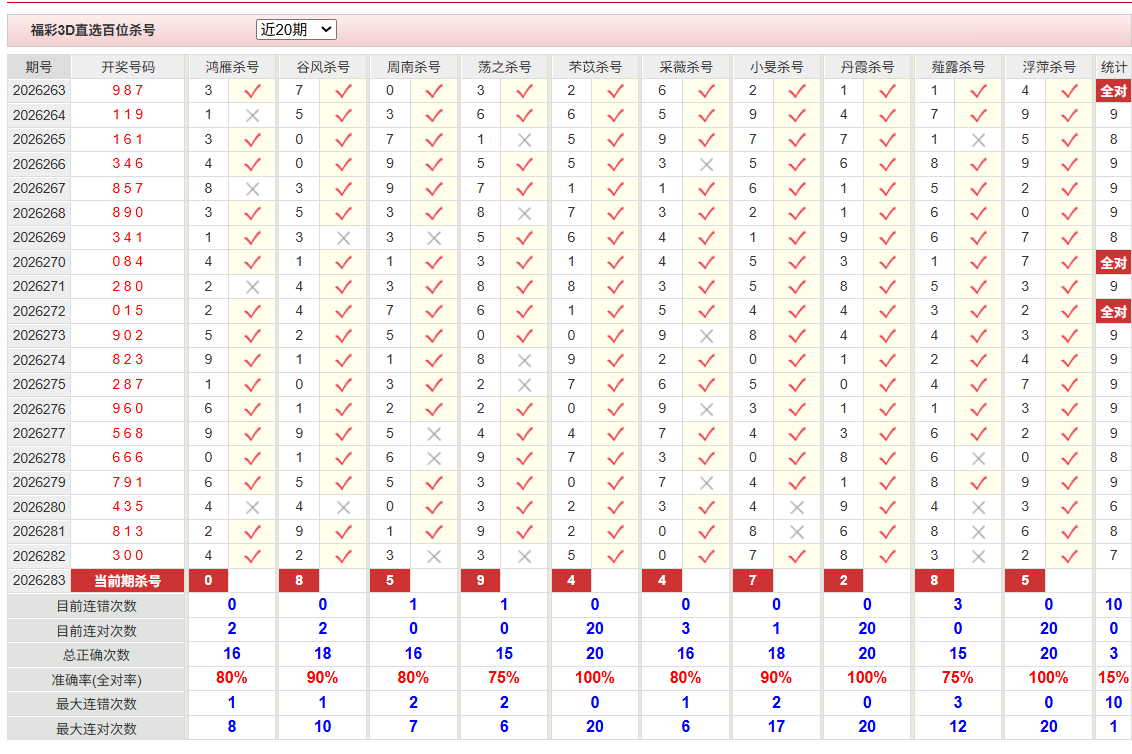The width and height of the screenshot is (1132, 754).
Task: Open the 近20期 period dropdown
Action: (x=296, y=30)
